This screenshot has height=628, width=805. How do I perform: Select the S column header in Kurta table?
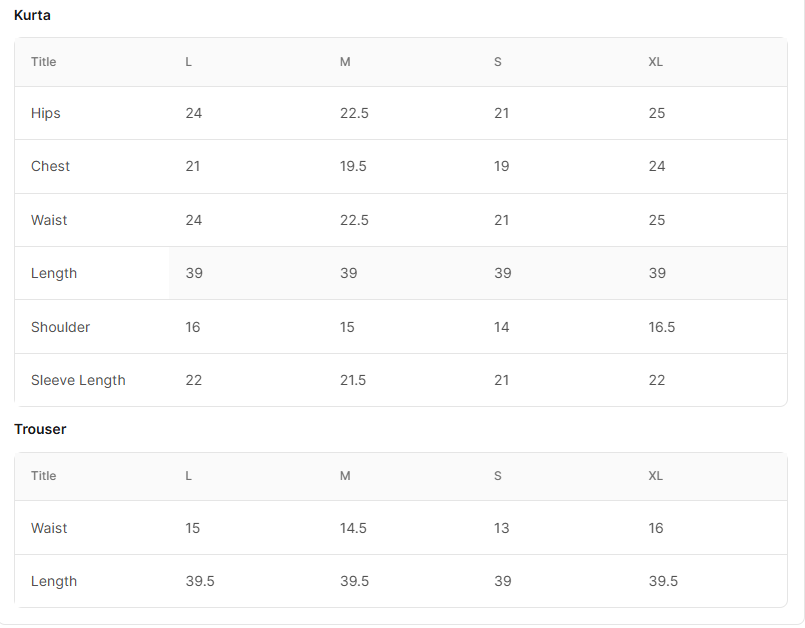pos(497,62)
